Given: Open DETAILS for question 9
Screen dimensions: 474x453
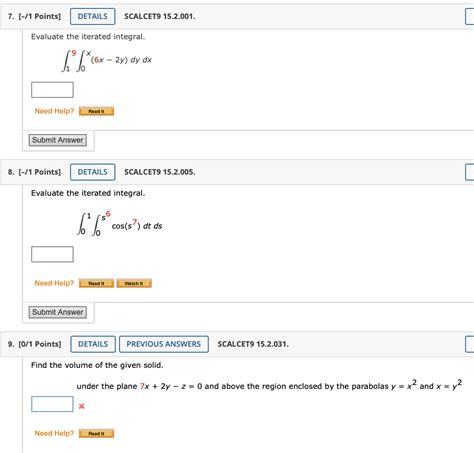Looking at the screenshot, I should pyautogui.click(x=93, y=344).
